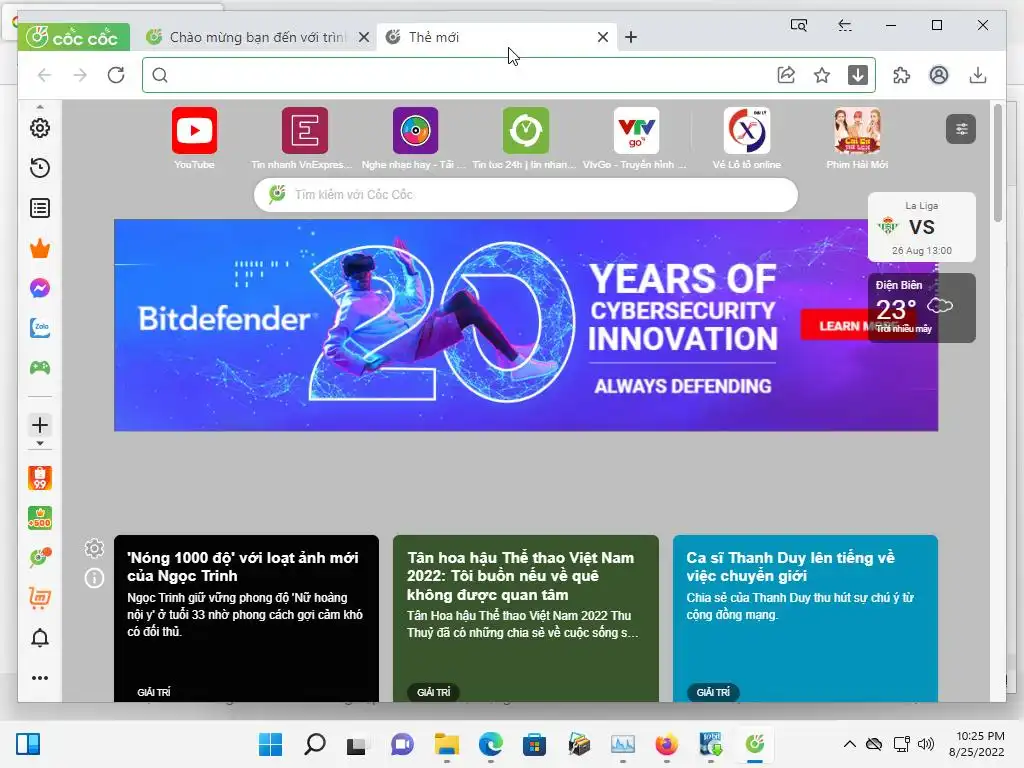This screenshot has width=1024, height=768.
Task: Open Firefox from the taskbar
Action: pos(666,744)
